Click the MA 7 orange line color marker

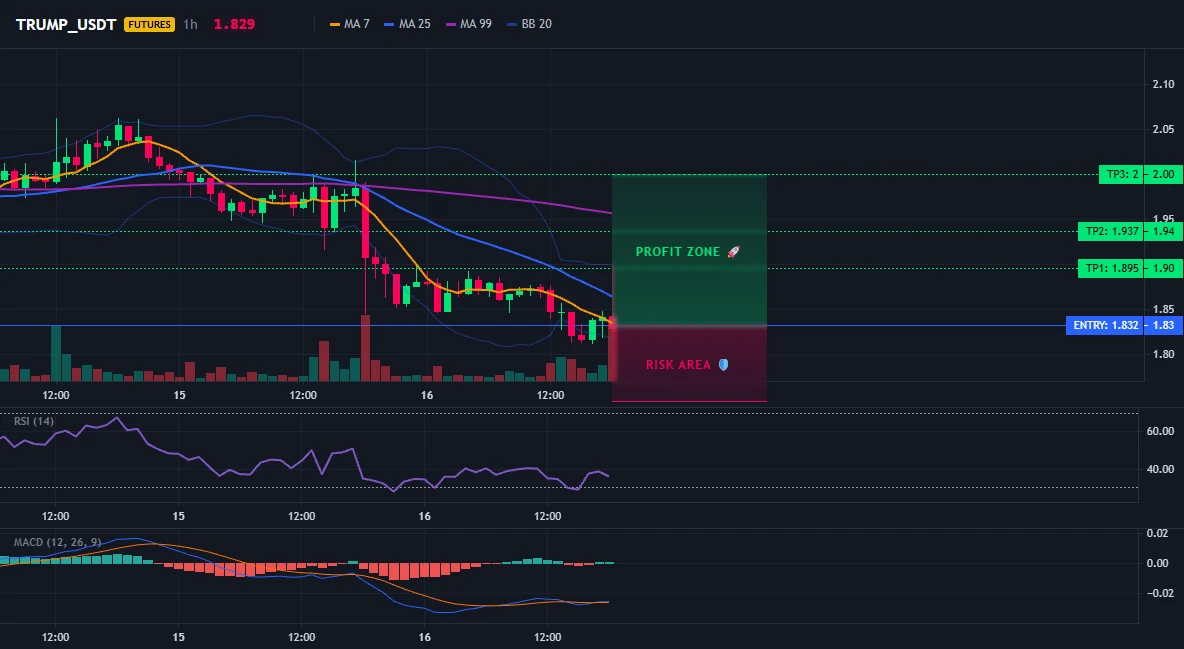pyautogui.click(x=335, y=24)
